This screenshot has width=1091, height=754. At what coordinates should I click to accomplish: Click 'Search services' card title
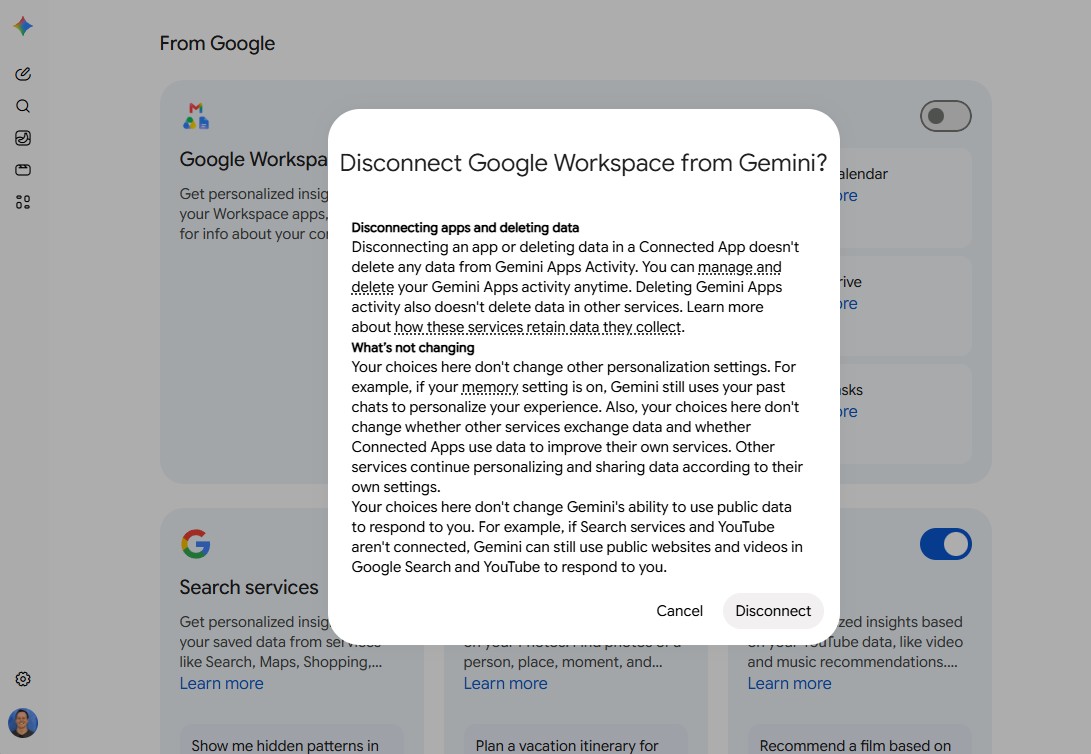click(x=249, y=587)
